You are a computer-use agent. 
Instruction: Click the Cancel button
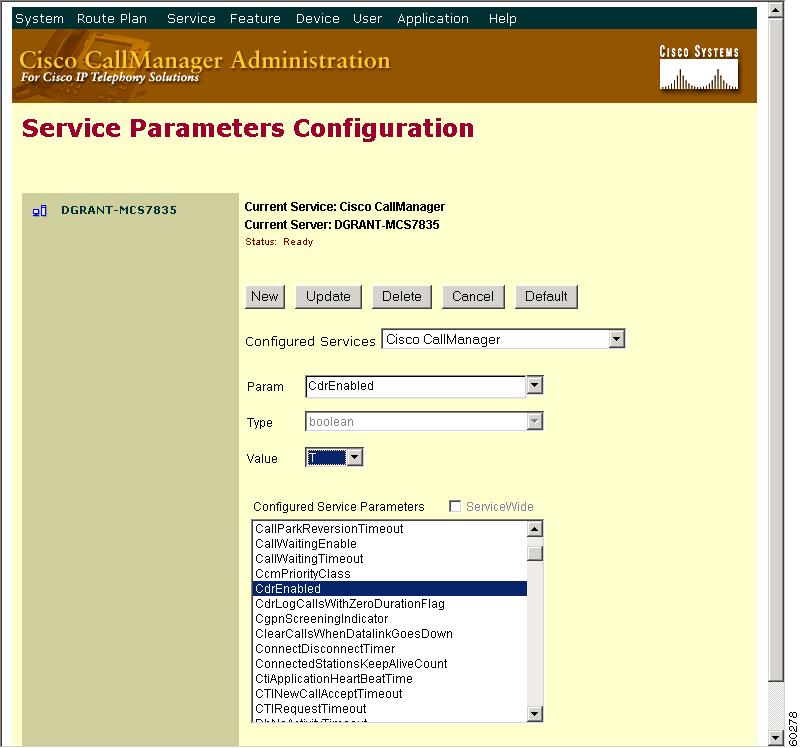pos(473,296)
